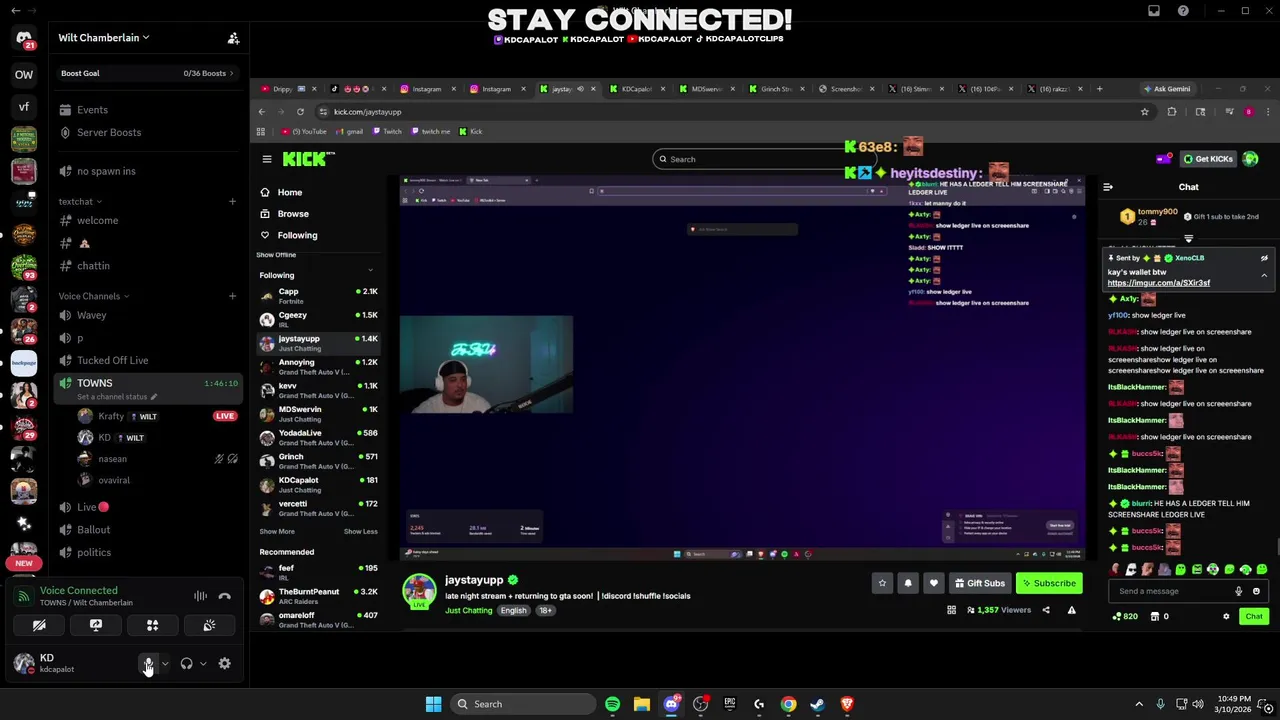The height and width of the screenshot is (720, 1280).
Task: Open Spotify from Windows taskbar
Action: [x=612, y=704]
